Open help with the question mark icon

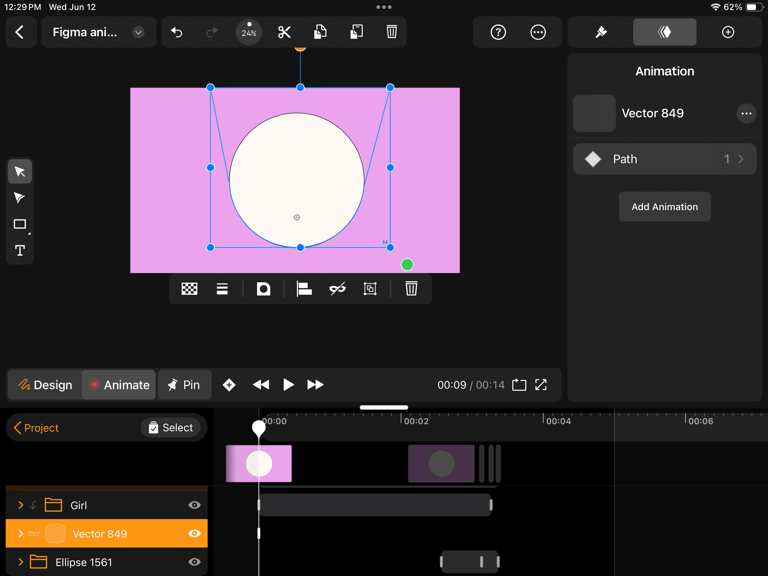tap(498, 32)
